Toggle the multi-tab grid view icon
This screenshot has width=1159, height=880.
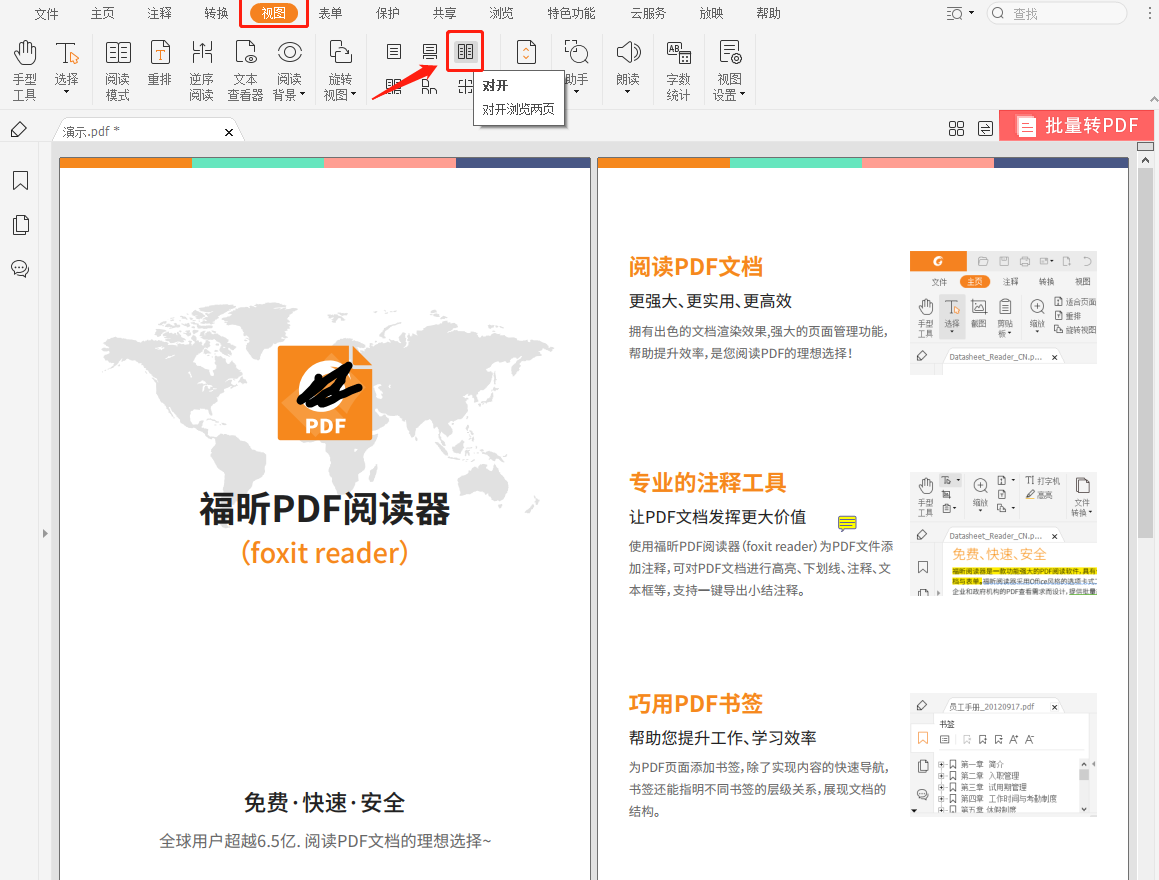pos(957,128)
